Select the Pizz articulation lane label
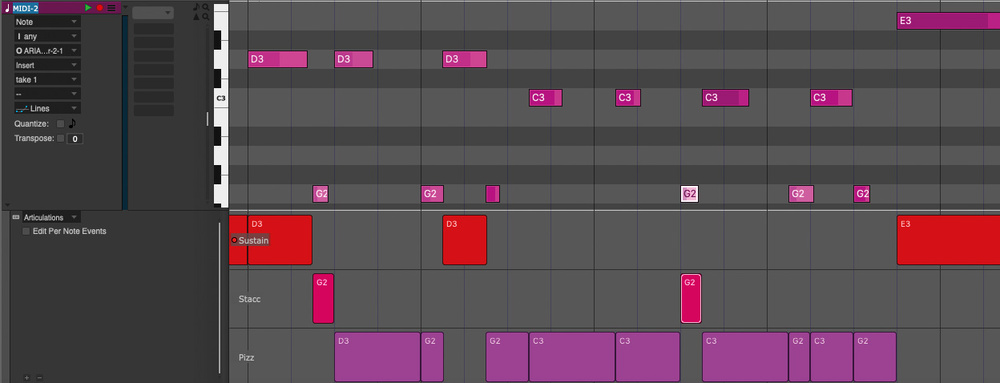 [246, 358]
